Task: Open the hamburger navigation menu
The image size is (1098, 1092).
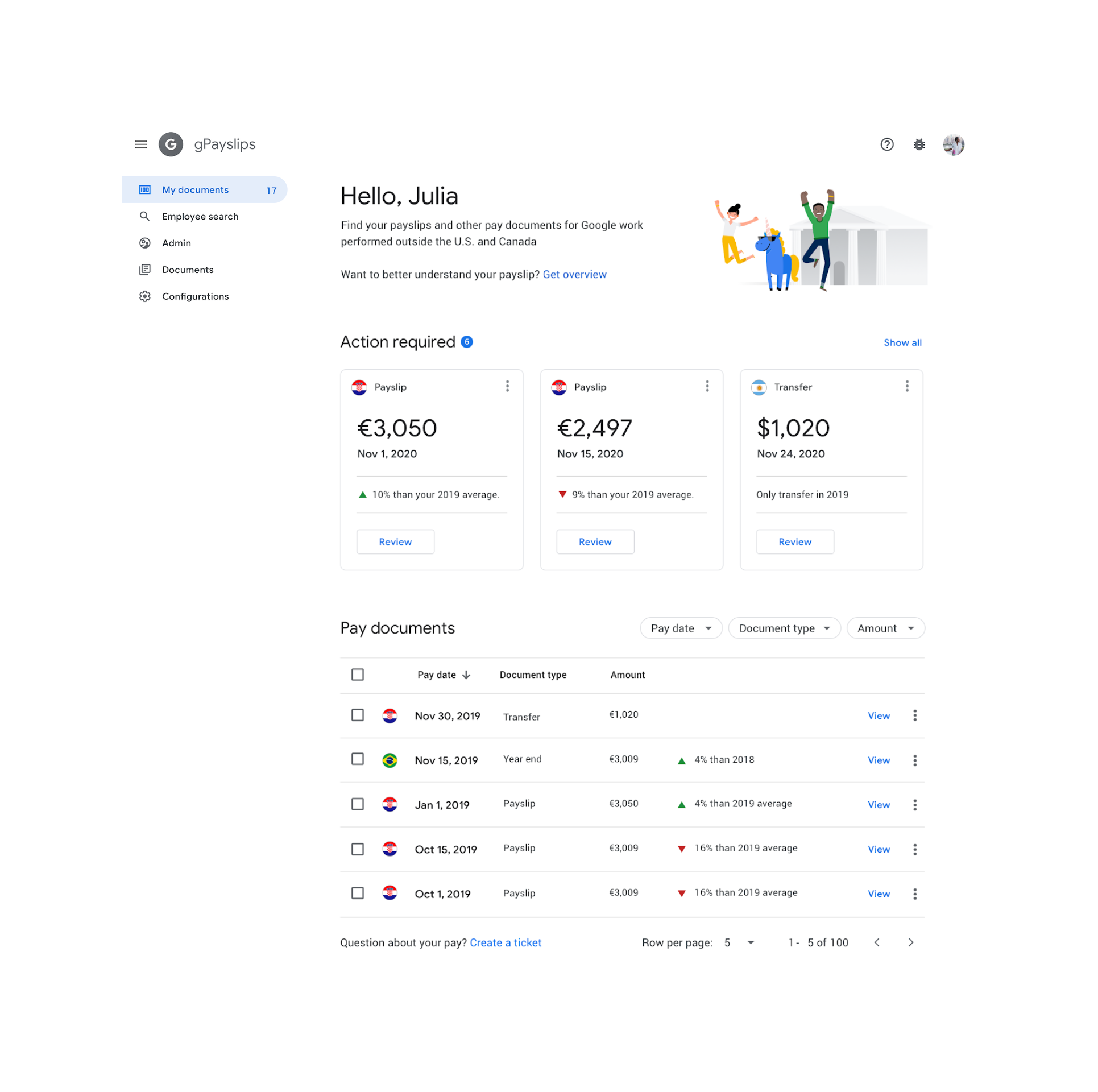Action: point(140,144)
